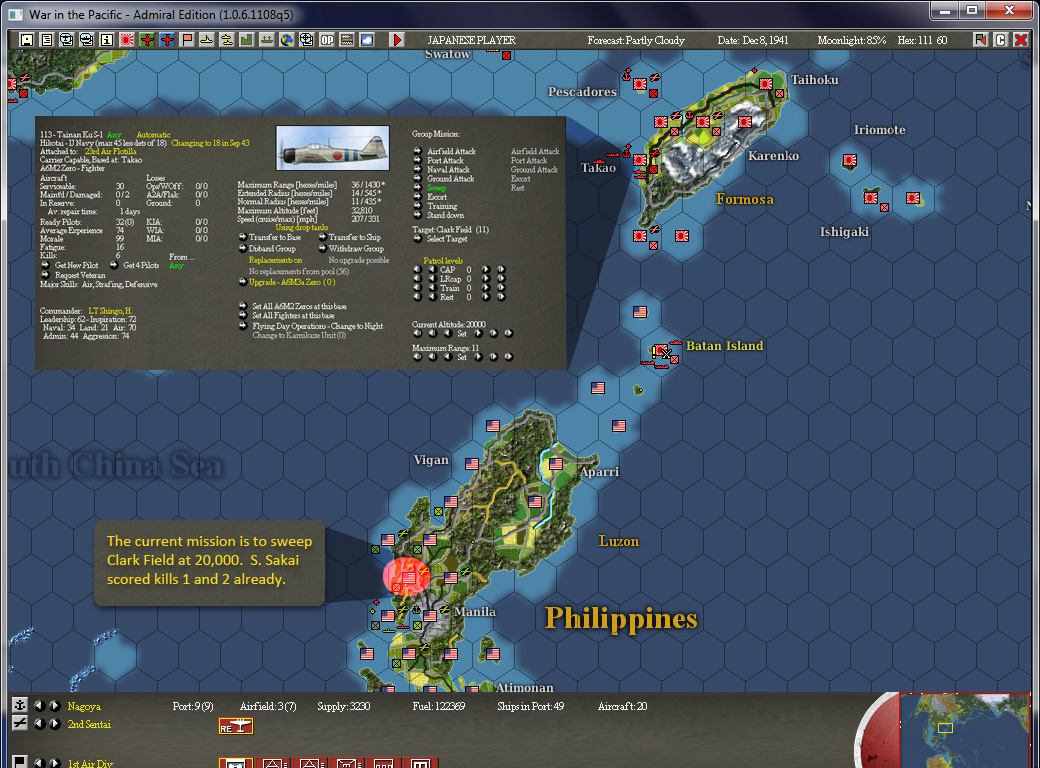1040x768 pixels.
Task: Go to next base arrow beside Nagoya
Action: coord(55,706)
